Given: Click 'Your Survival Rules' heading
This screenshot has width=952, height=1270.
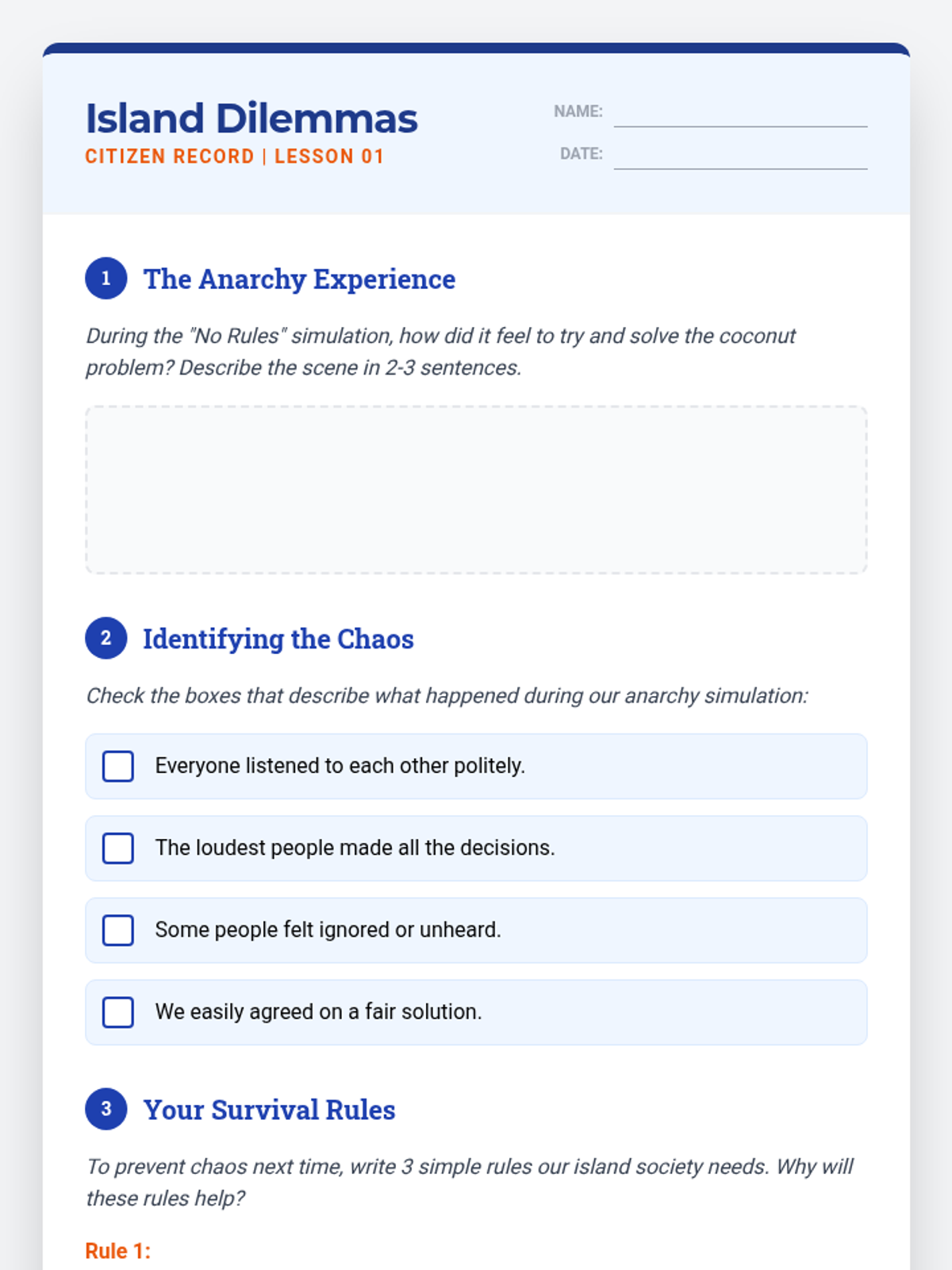Looking at the screenshot, I should click(x=269, y=1110).
